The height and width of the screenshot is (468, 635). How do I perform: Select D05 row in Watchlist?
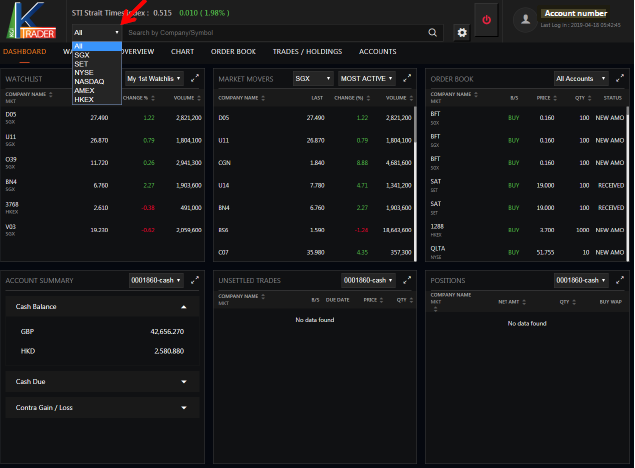(102, 118)
